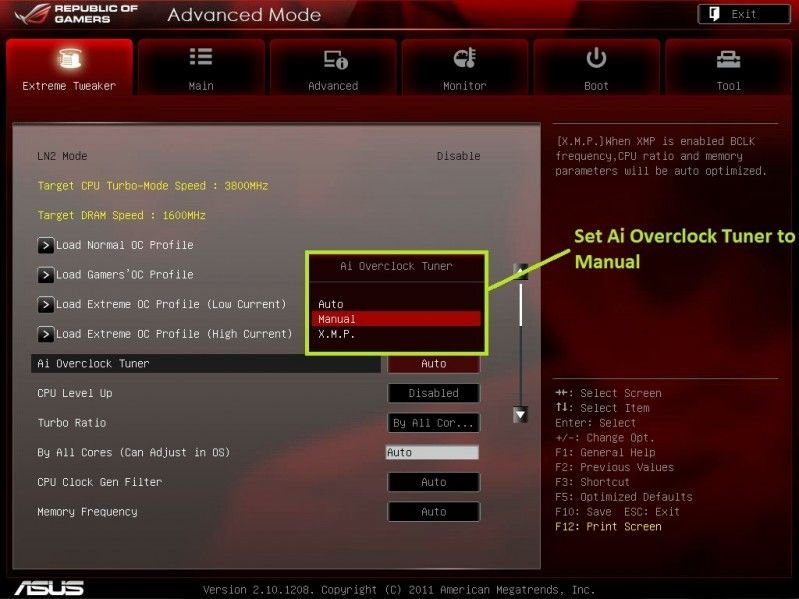
Task: Click arrow icon for Extreme OC Low Current
Action: (45, 305)
